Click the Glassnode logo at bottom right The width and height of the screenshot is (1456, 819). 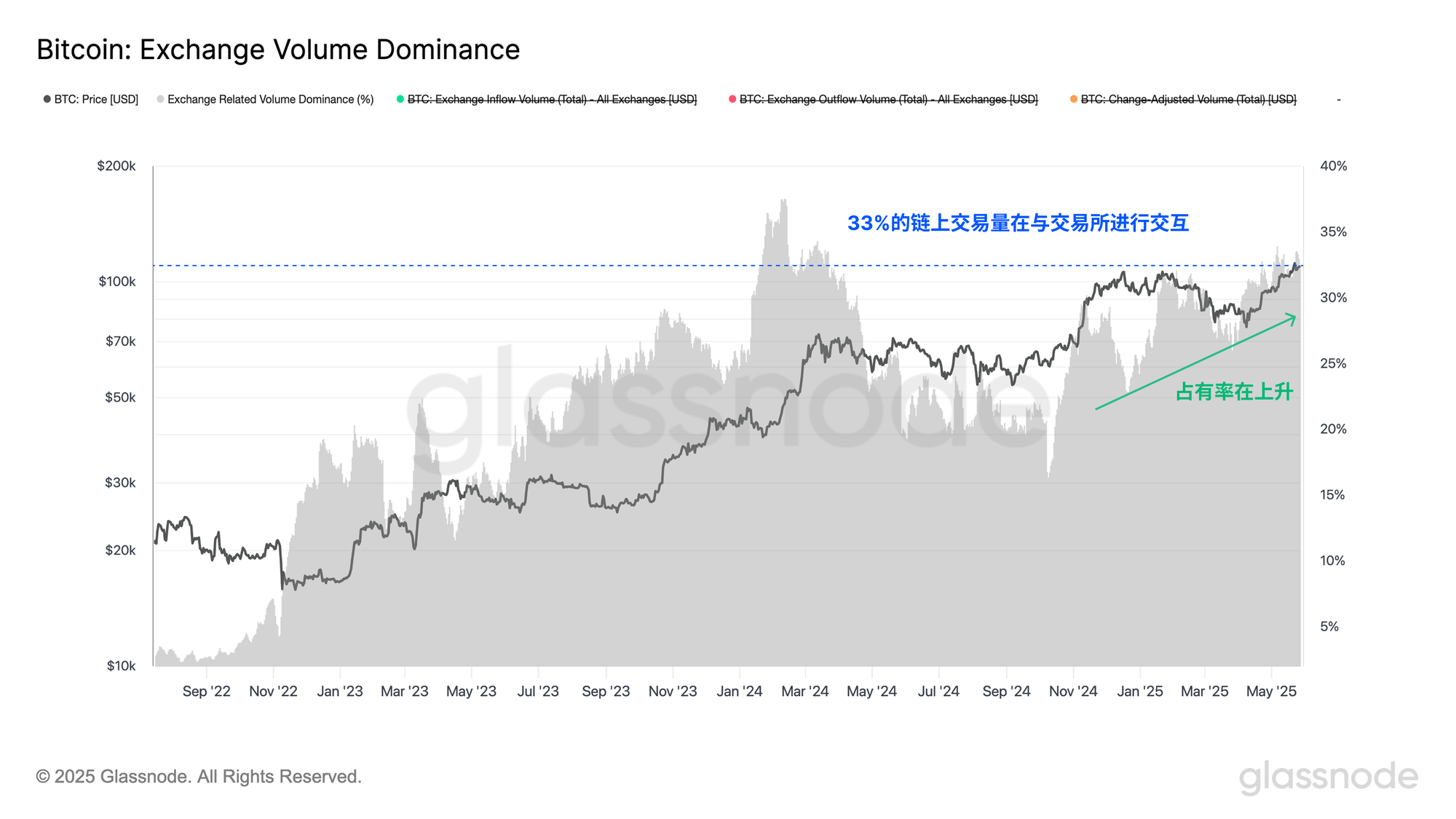(x=1328, y=778)
